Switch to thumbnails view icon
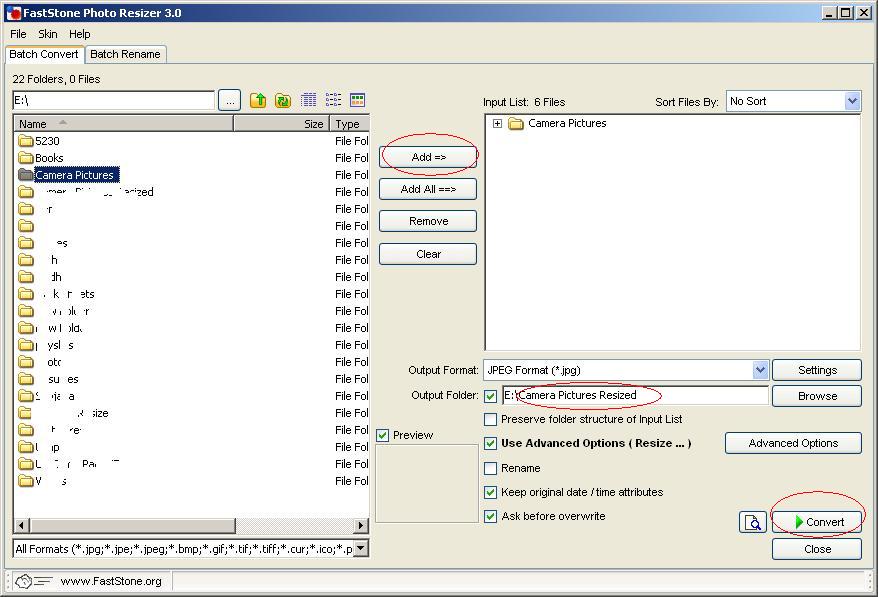The height and width of the screenshot is (597, 878). point(357,100)
